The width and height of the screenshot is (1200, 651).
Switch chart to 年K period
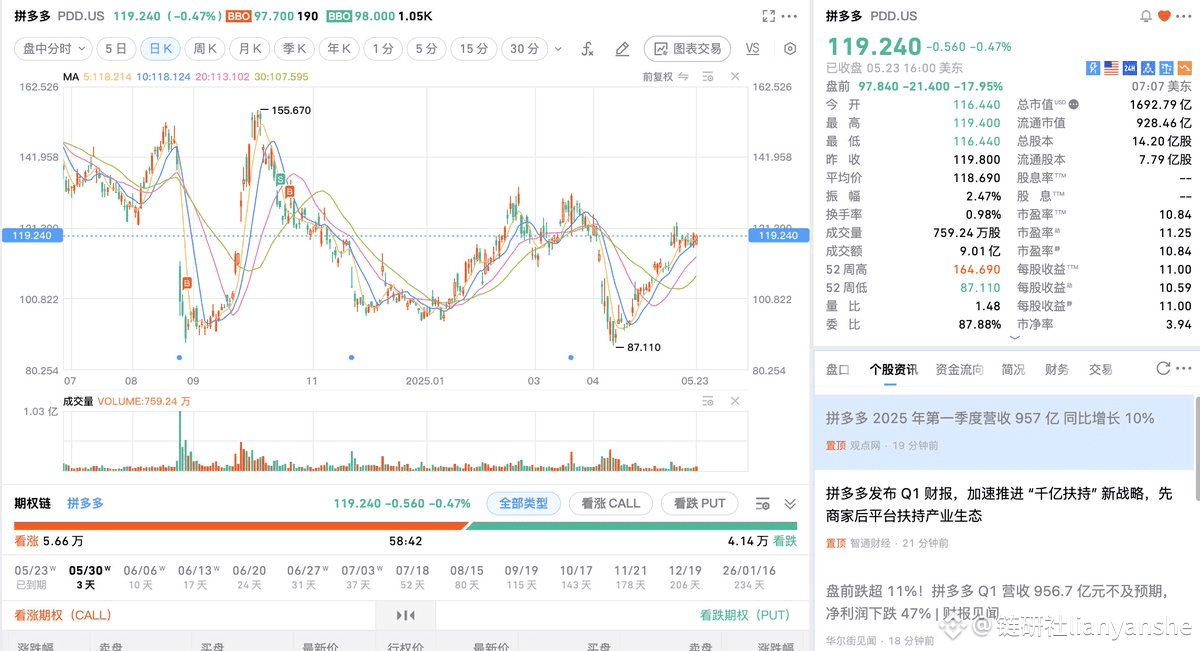(x=339, y=48)
